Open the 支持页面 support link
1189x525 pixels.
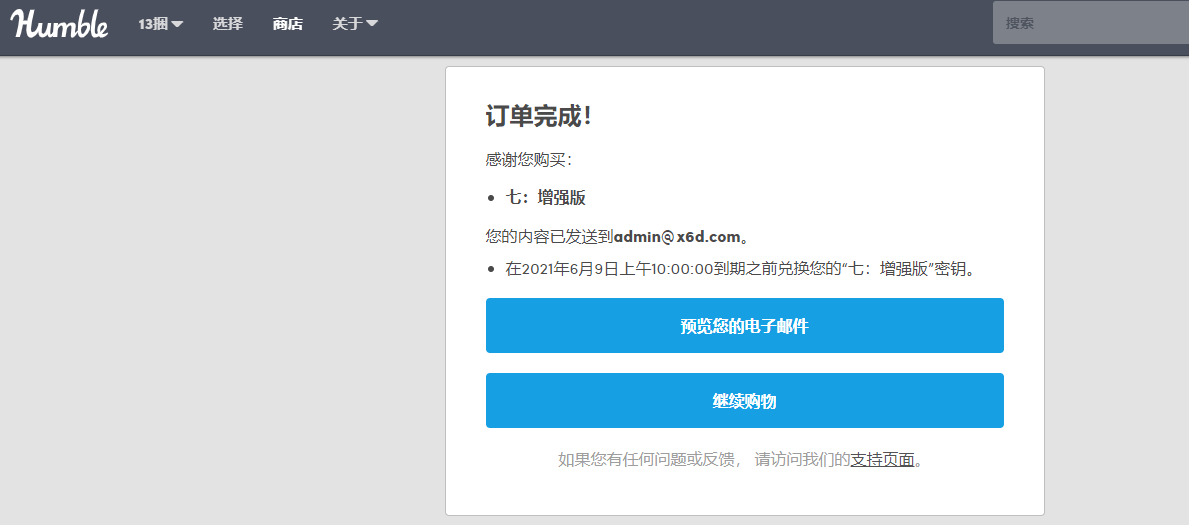(883, 459)
